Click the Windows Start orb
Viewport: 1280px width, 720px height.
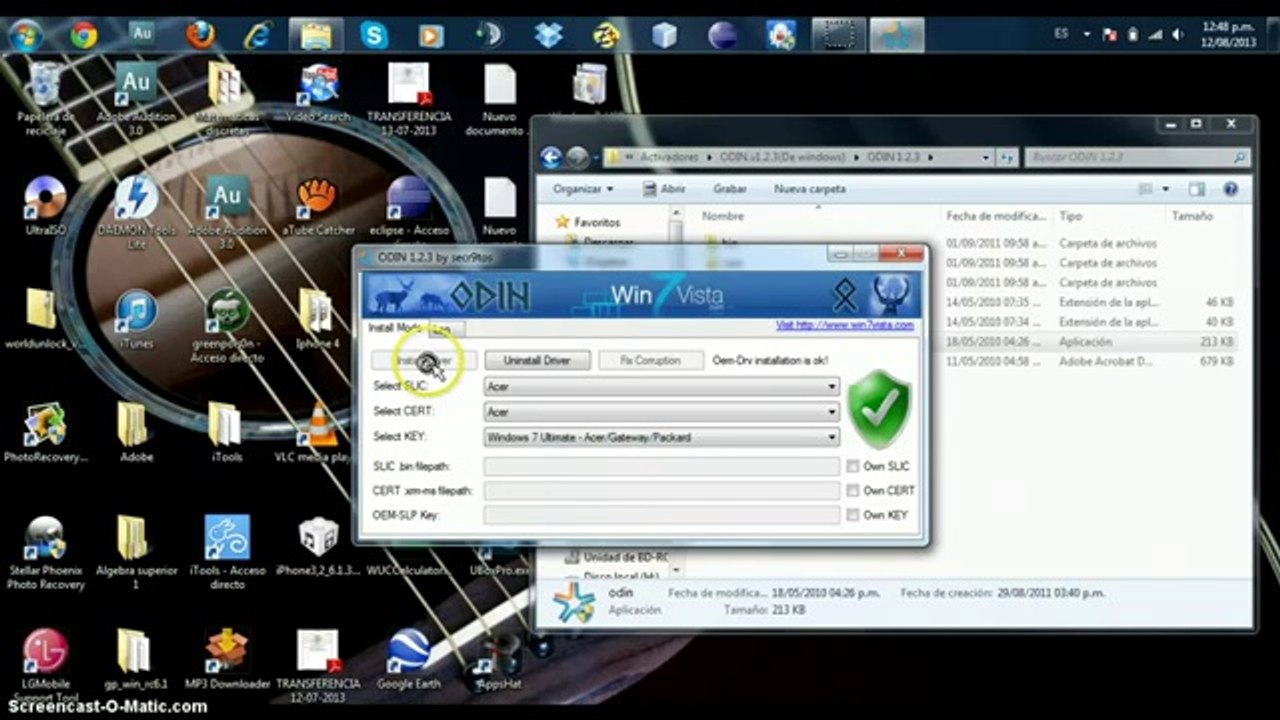(x=24, y=35)
